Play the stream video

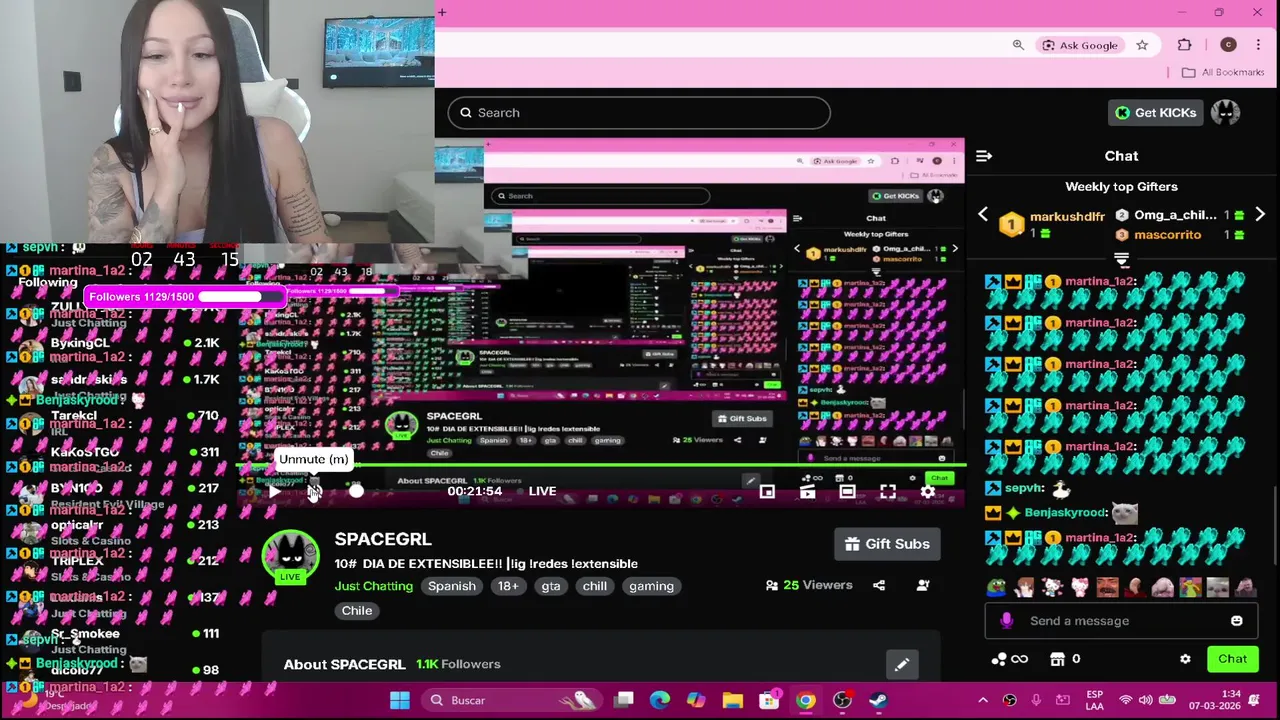(x=274, y=491)
